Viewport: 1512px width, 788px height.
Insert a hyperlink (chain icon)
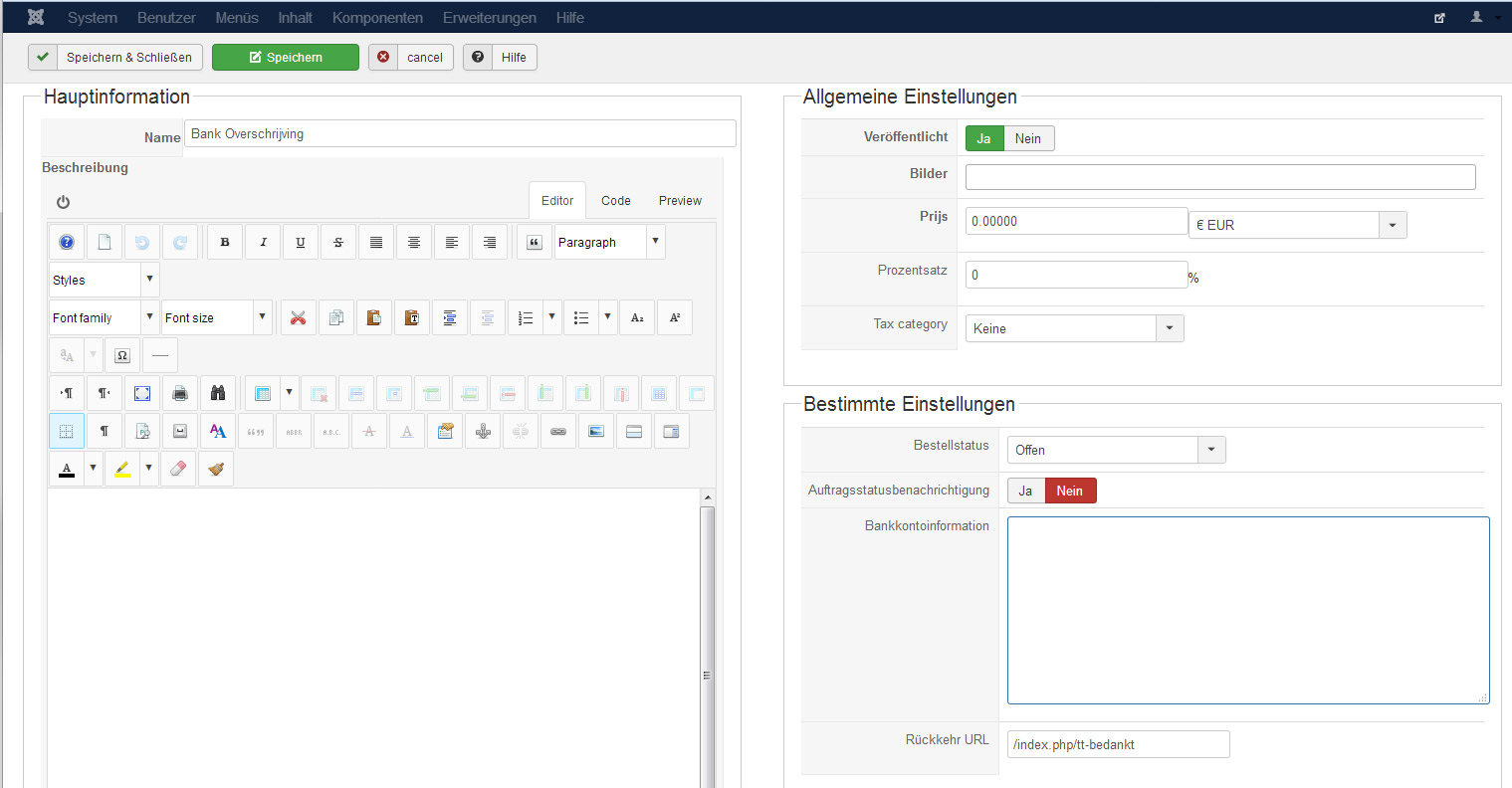point(558,431)
